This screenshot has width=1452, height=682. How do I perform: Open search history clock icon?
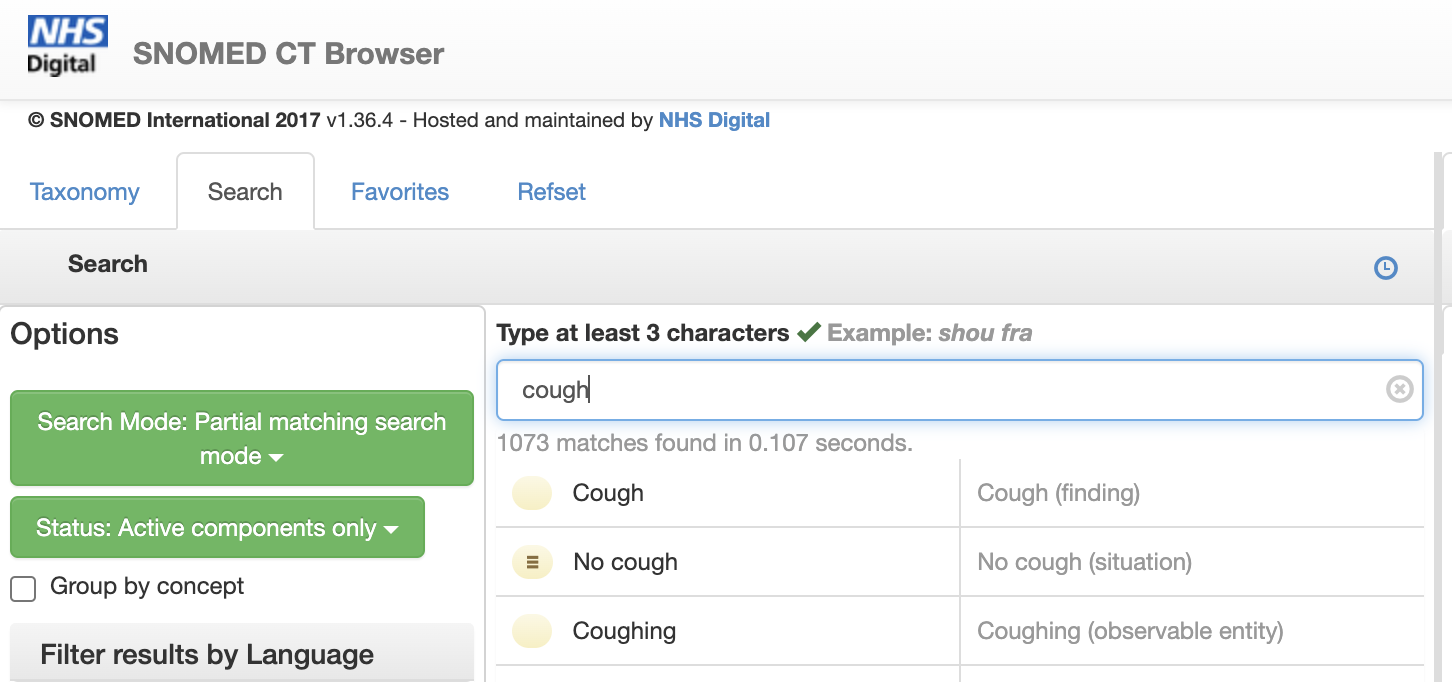click(x=1385, y=268)
